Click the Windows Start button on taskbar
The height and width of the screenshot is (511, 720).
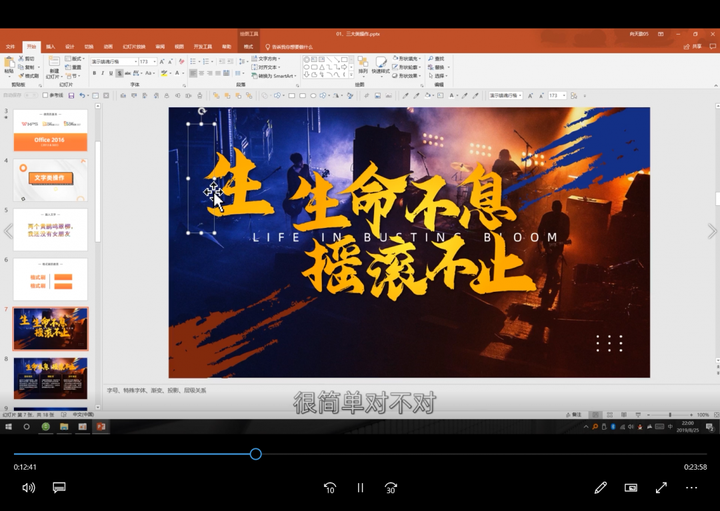pos(8,427)
